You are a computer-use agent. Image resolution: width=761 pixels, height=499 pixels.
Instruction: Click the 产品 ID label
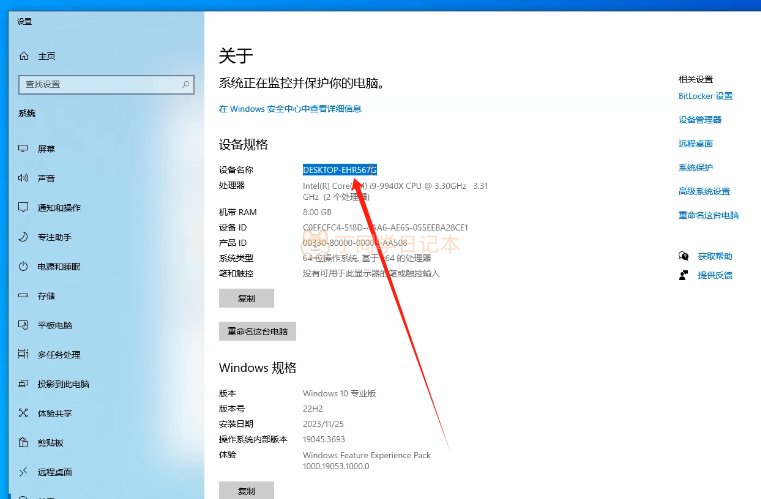pyautogui.click(x=233, y=243)
